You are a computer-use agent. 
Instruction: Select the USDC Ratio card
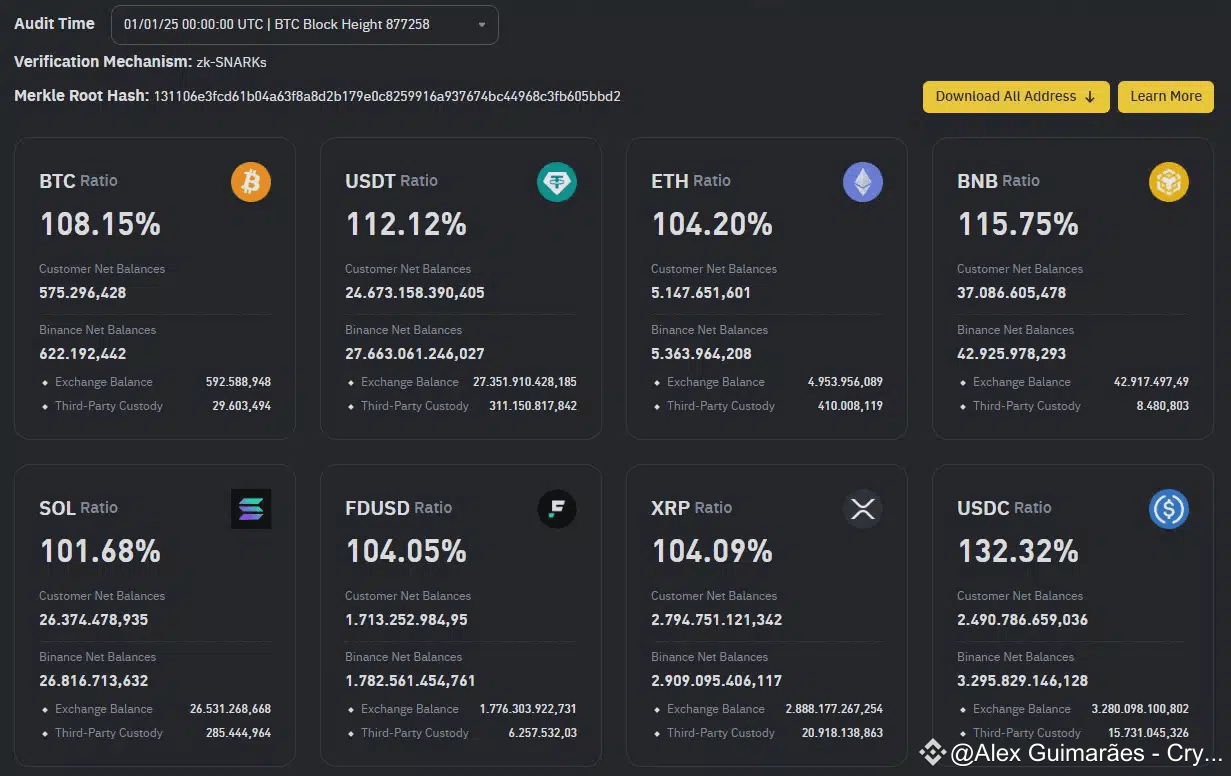point(1072,614)
